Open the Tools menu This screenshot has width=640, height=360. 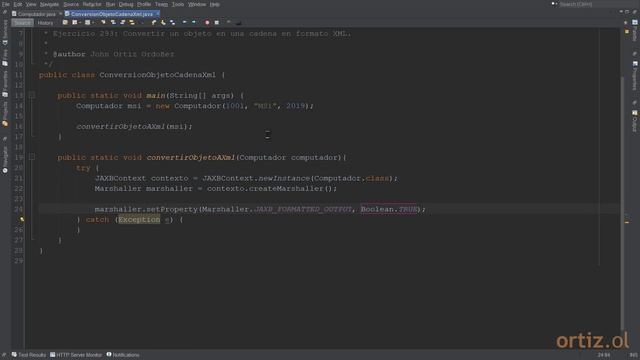click(x=178, y=4)
